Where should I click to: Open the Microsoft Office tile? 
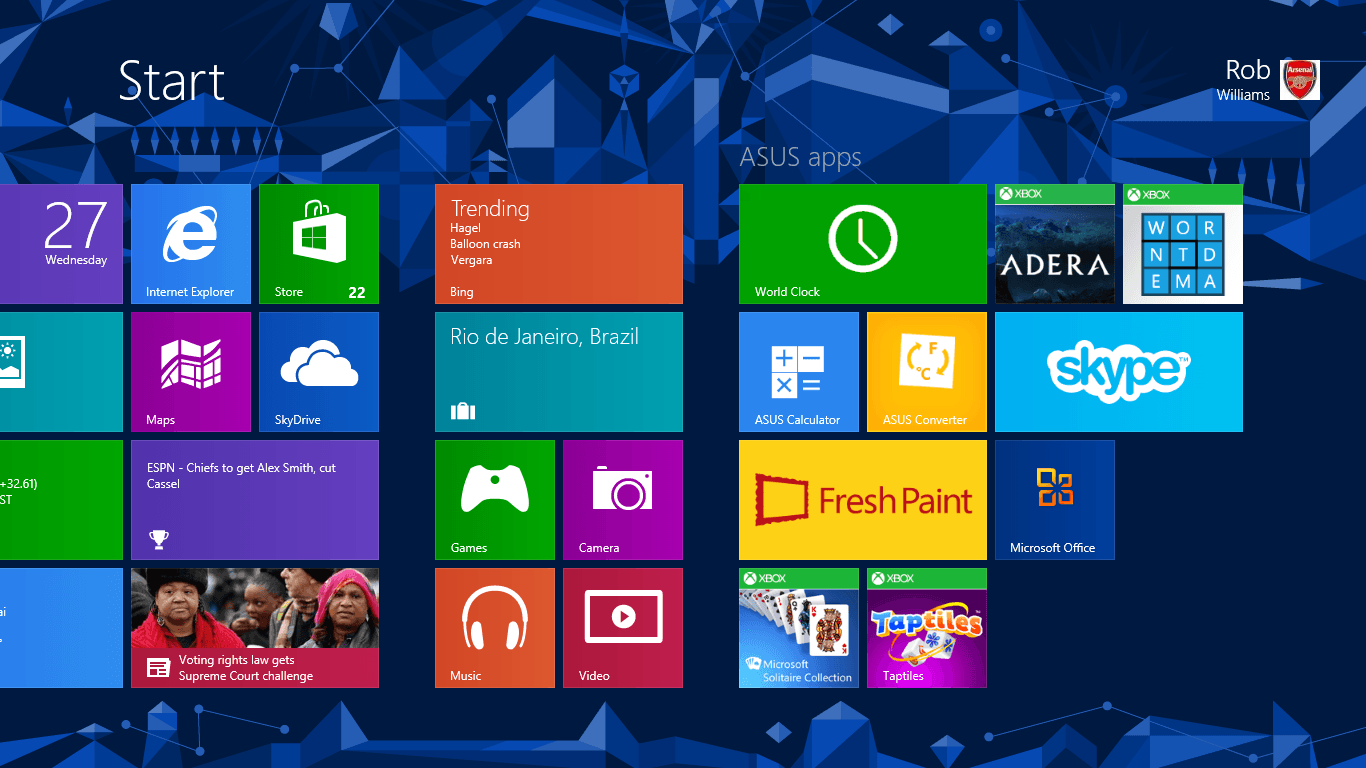(x=1055, y=499)
